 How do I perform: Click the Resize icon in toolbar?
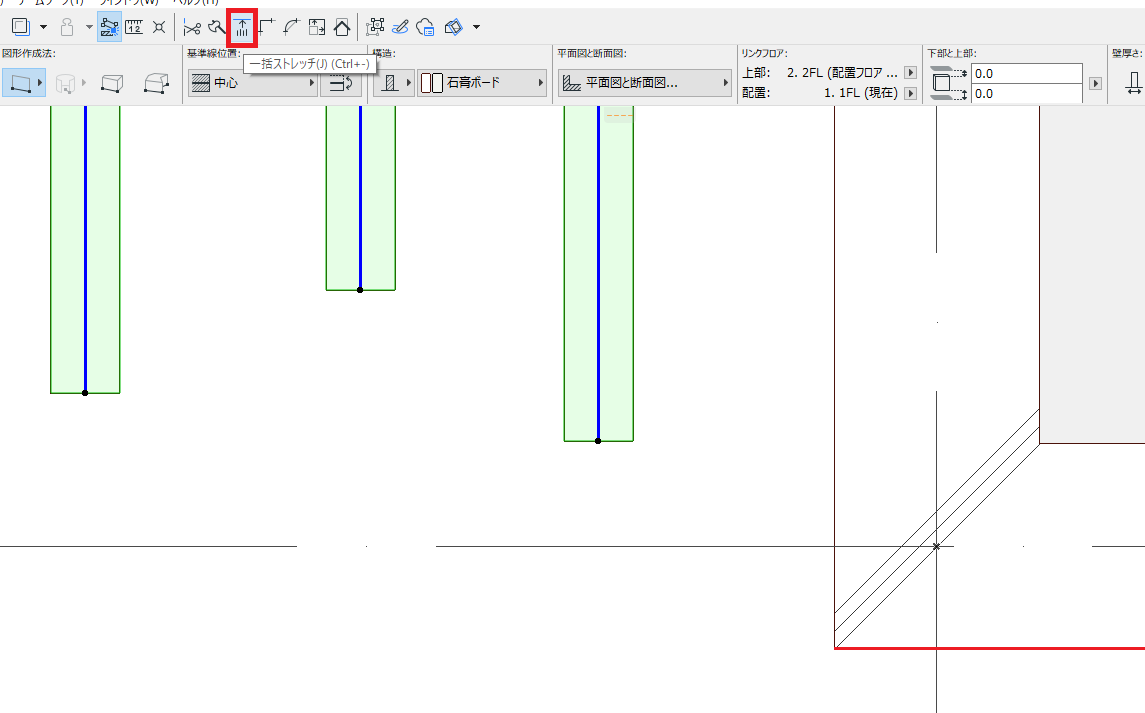point(317,28)
